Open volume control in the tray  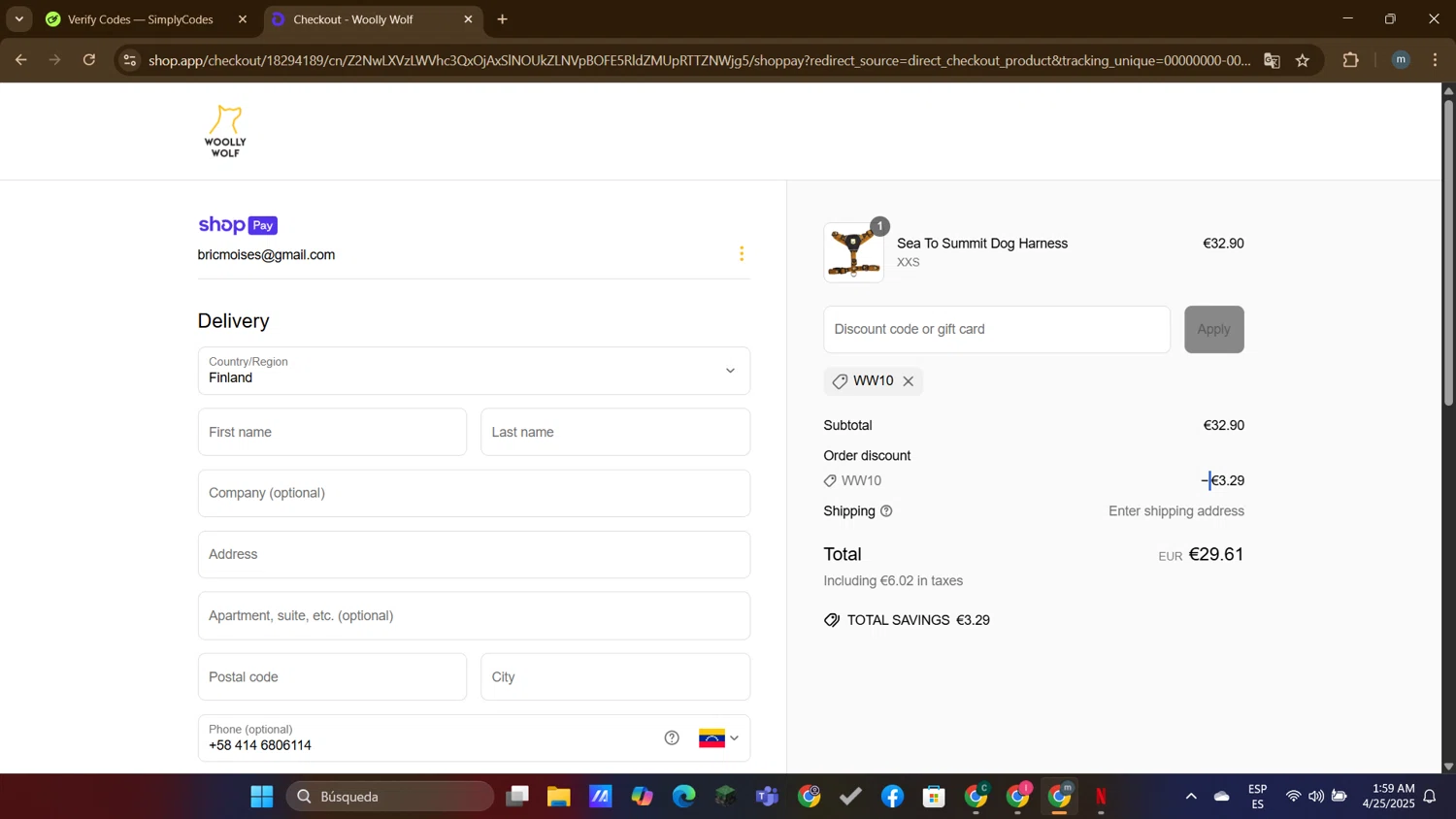[1316, 797]
